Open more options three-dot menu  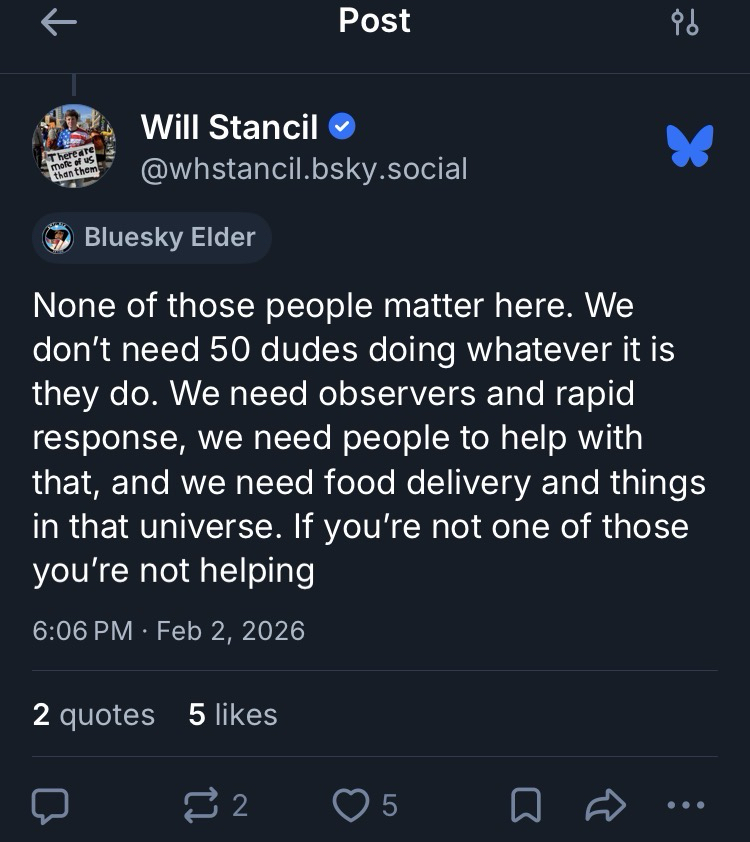click(685, 805)
